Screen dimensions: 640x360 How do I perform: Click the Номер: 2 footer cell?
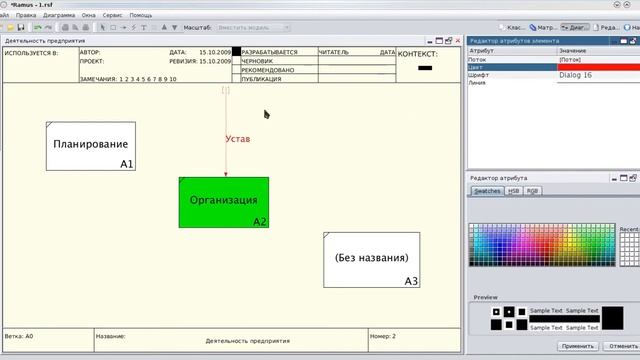coord(414,340)
